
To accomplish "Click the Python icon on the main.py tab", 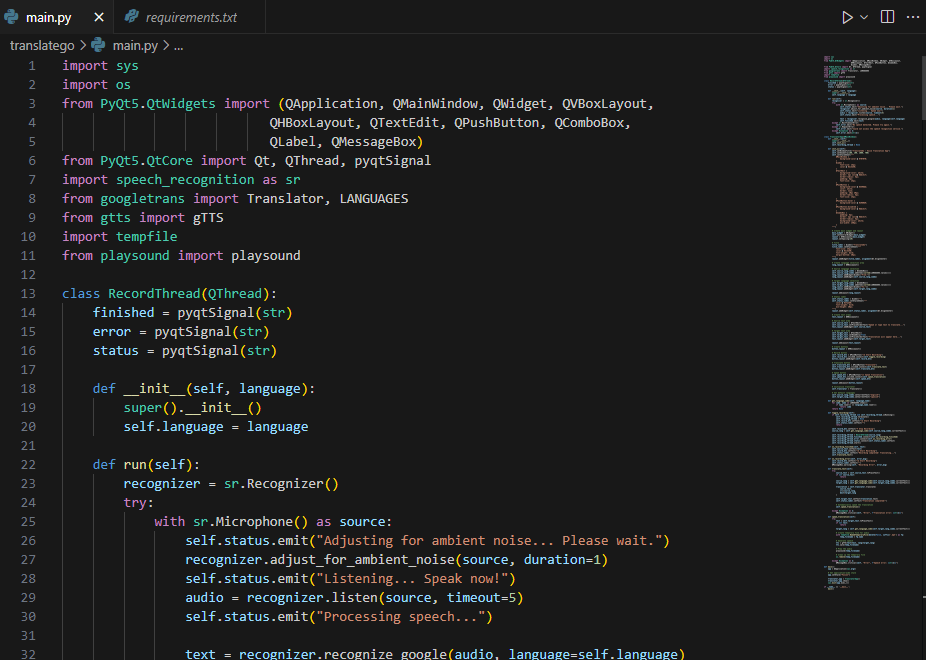I will [x=14, y=18].
